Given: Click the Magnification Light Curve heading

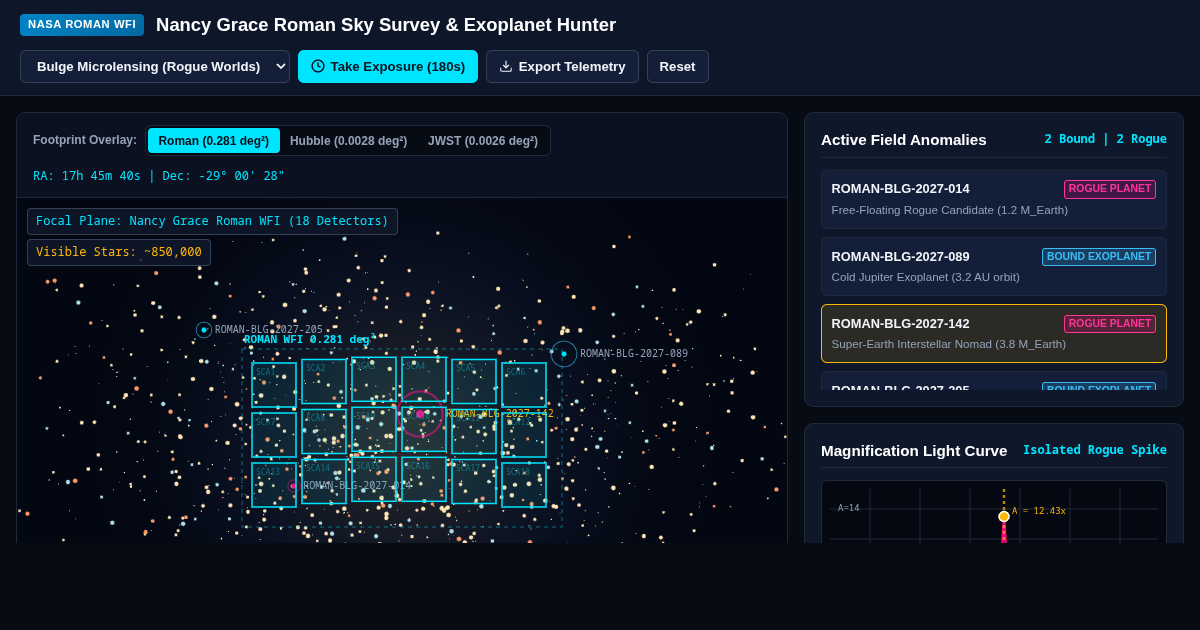Looking at the screenshot, I should point(914,450).
